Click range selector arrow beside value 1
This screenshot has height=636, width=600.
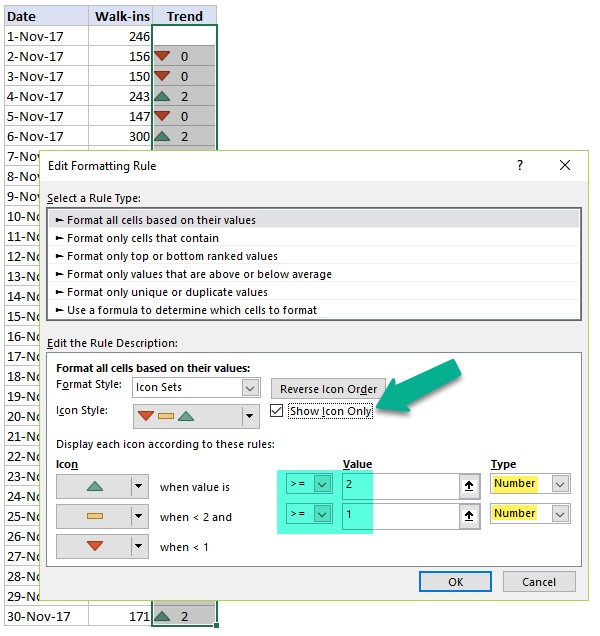[468, 515]
